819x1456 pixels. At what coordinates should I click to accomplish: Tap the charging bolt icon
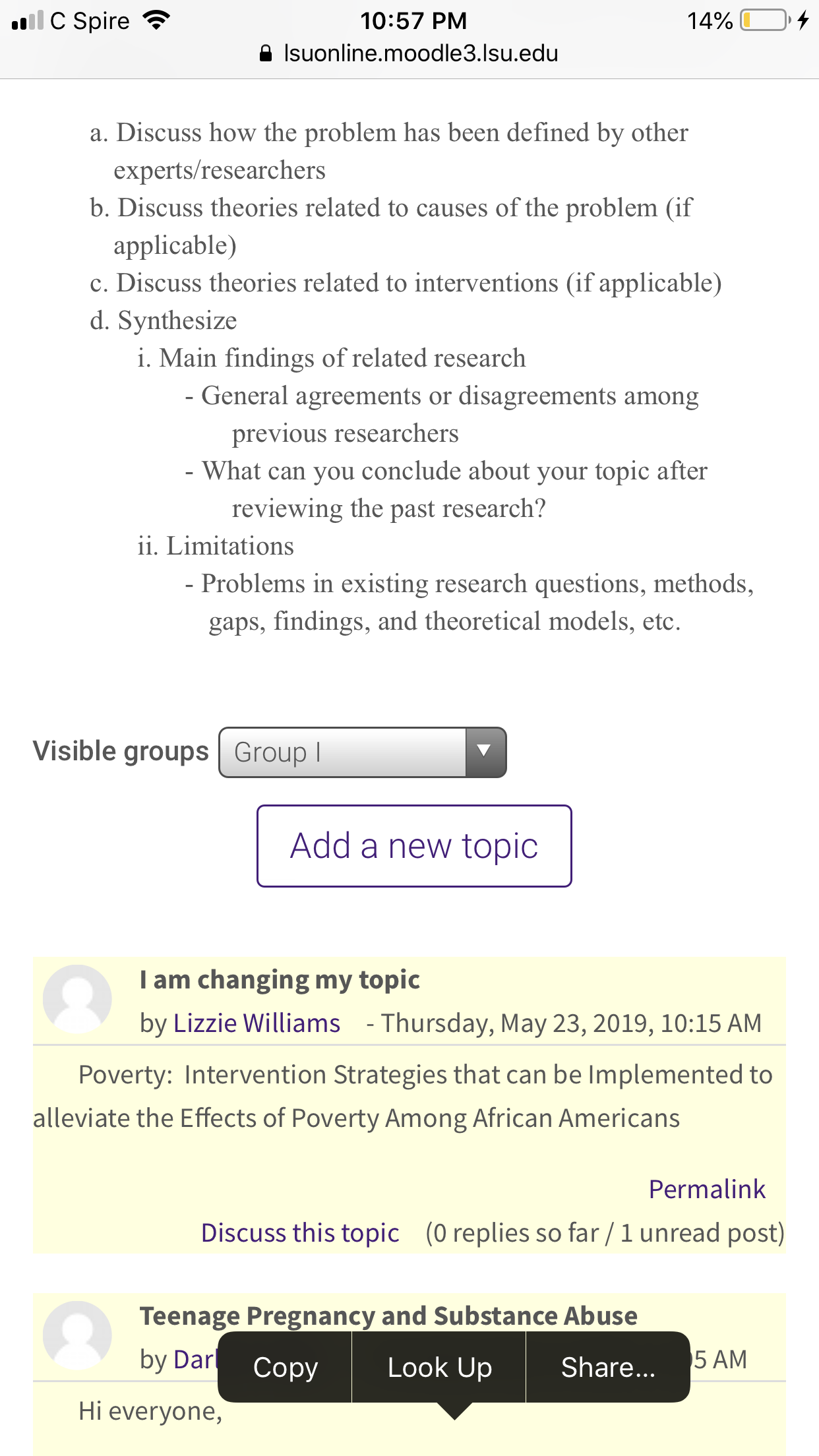point(803,20)
